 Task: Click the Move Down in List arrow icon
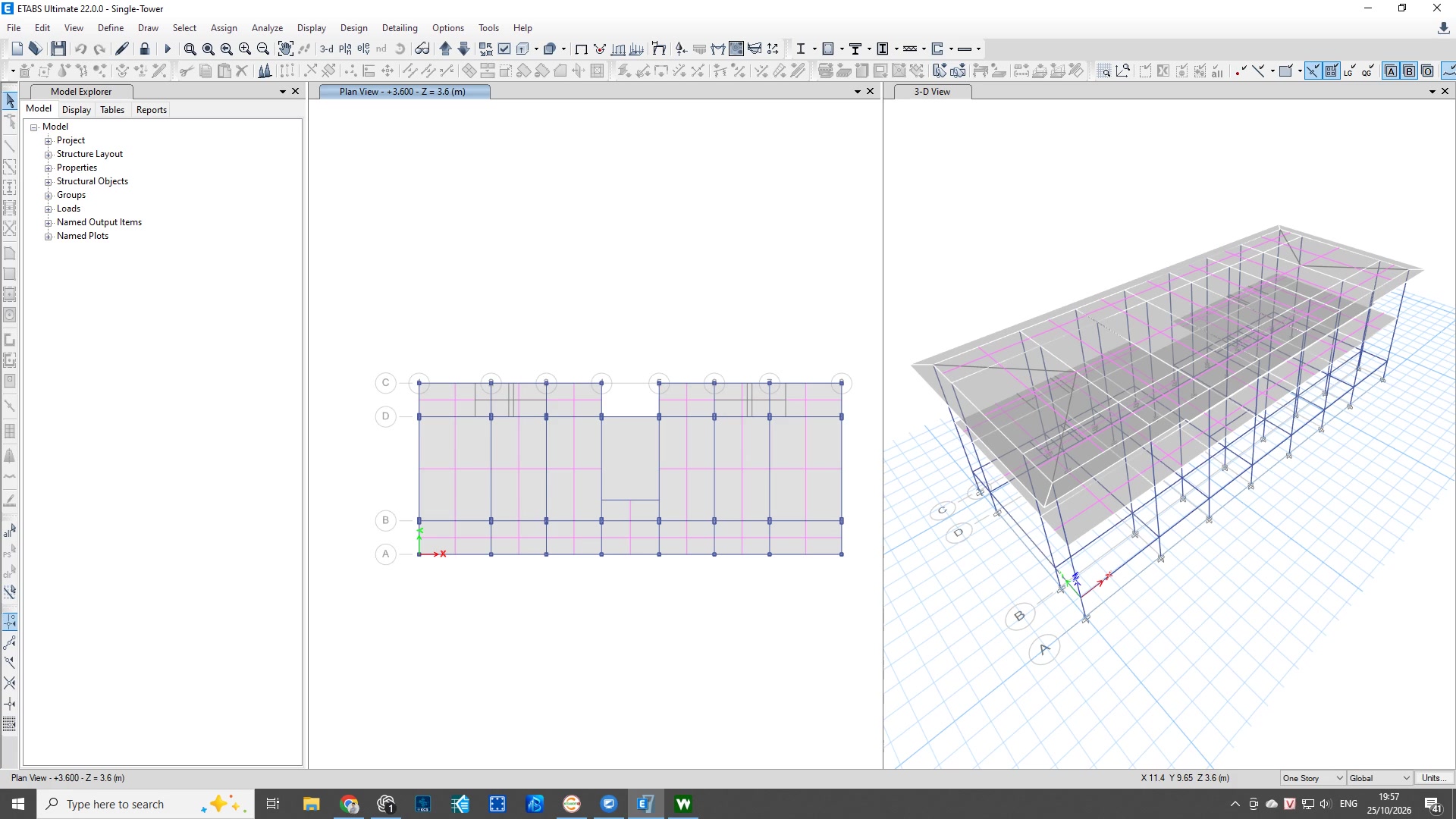(x=463, y=49)
